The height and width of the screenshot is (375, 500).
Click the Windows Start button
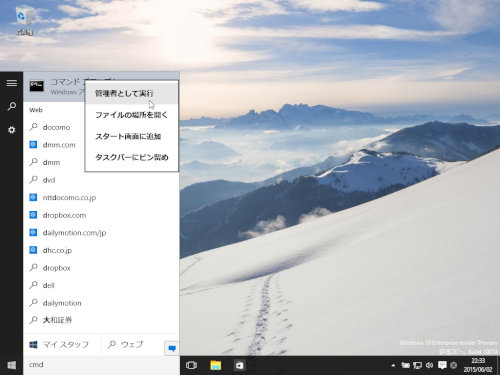[12, 365]
